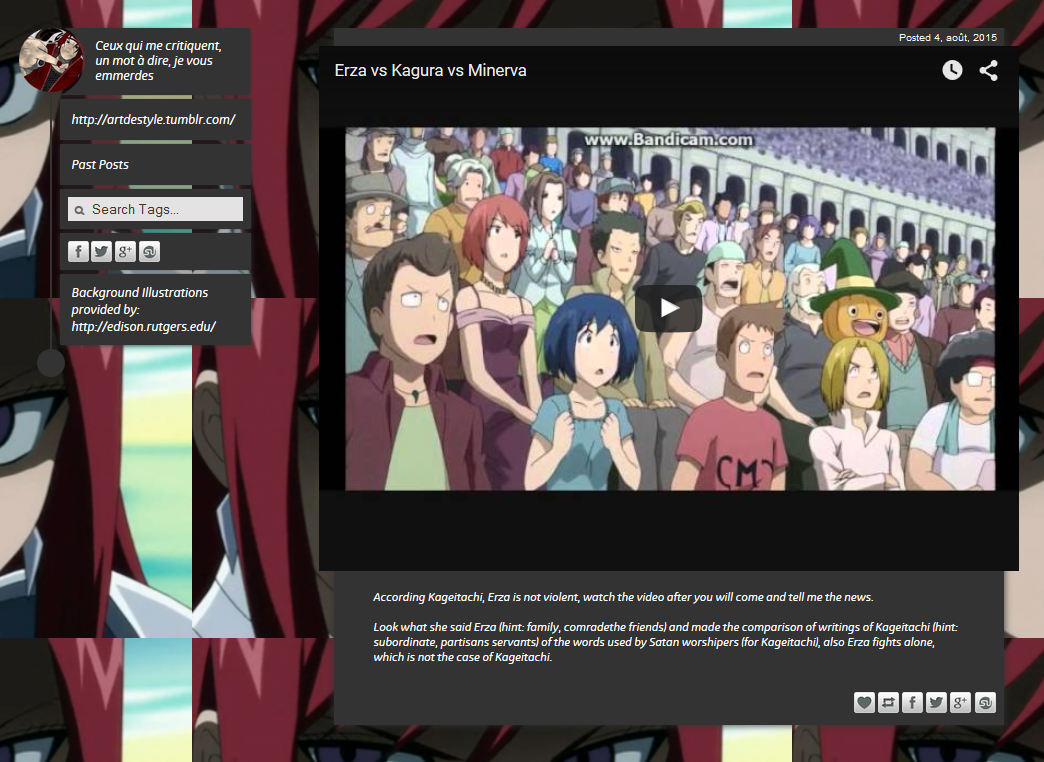This screenshot has width=1044, height=762.
Task: Click the Facebook icon in the sidebar
Action: point(78,252)
